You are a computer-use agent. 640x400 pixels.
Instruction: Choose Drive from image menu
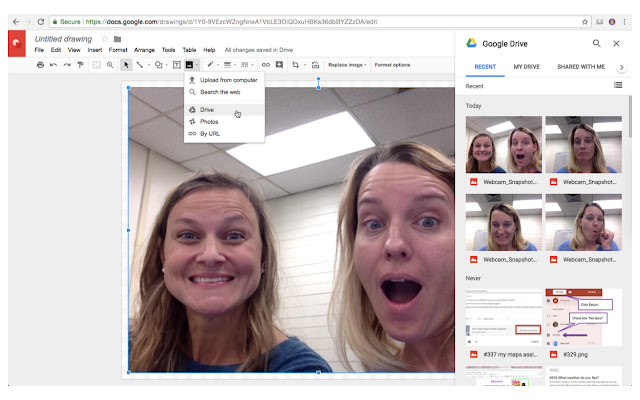pyautogui.click(x=224, y=109)
